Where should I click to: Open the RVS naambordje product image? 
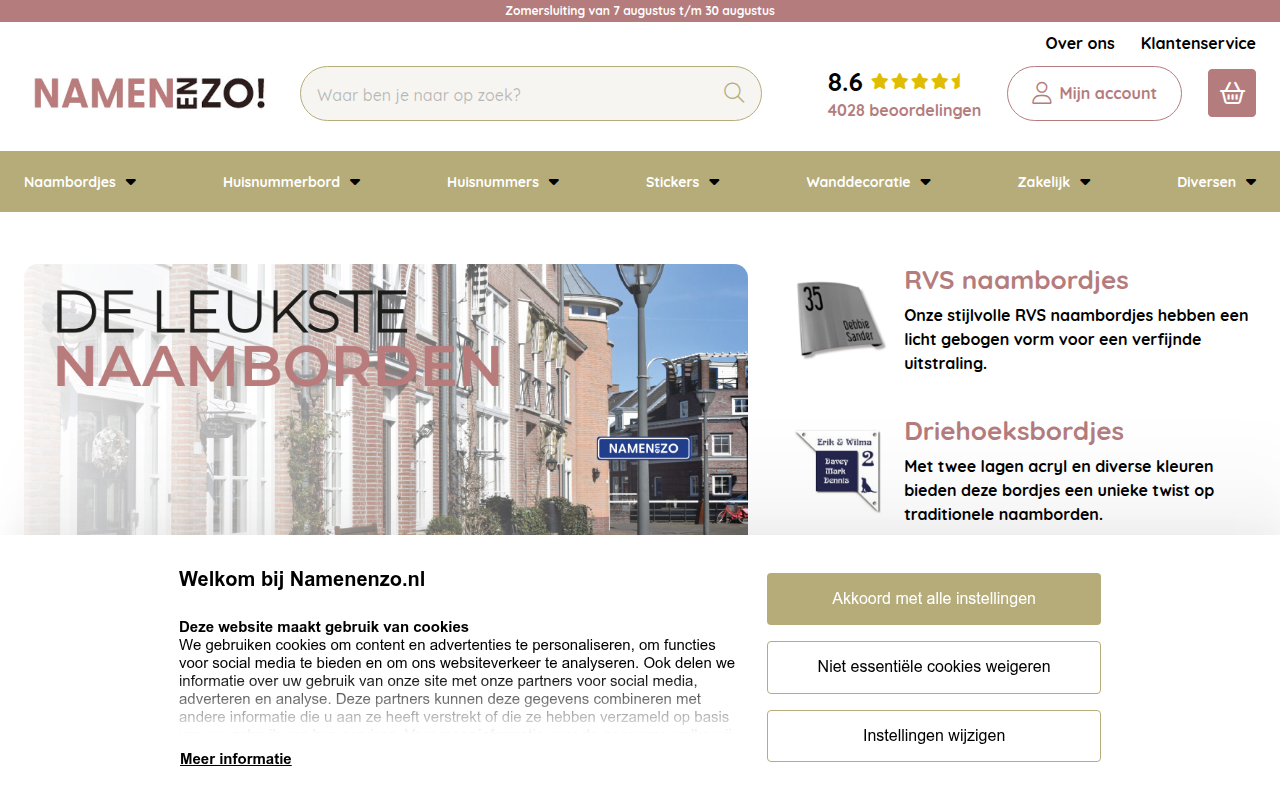click(841, 320)
